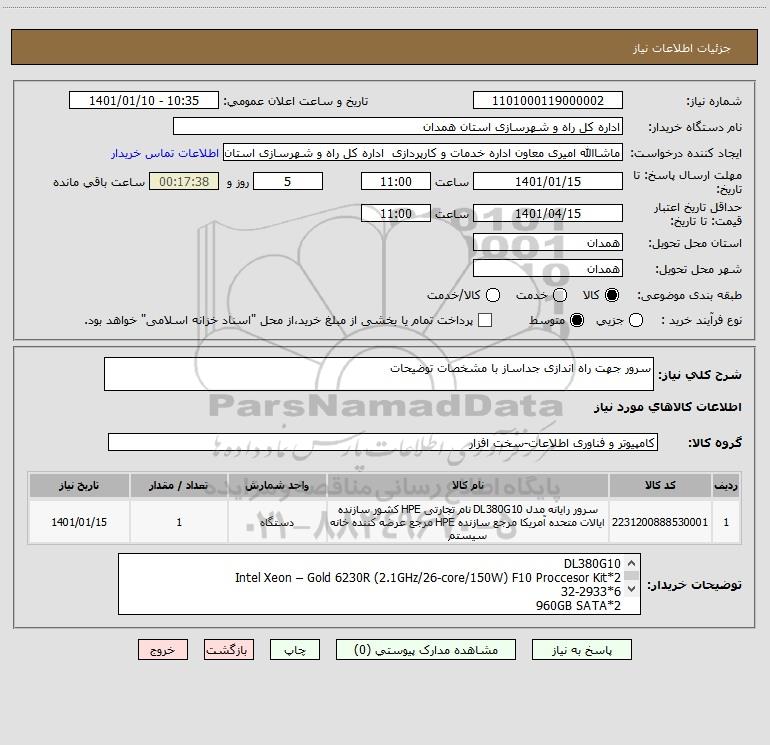Select the کالا radio button
The width and height of the screenshot is (770, 745).
click(612, 295)
